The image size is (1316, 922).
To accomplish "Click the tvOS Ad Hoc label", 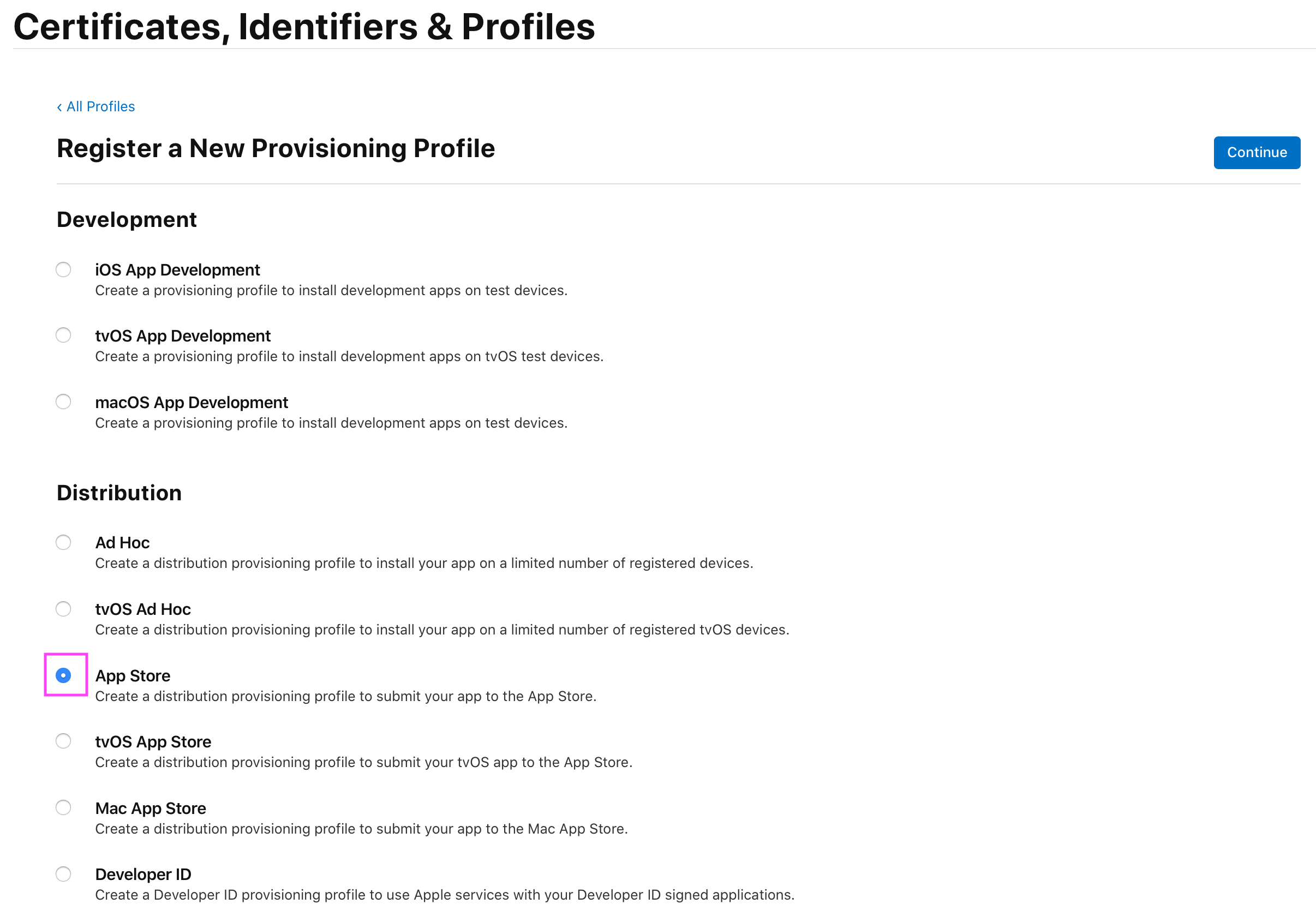I will (143, 609).
